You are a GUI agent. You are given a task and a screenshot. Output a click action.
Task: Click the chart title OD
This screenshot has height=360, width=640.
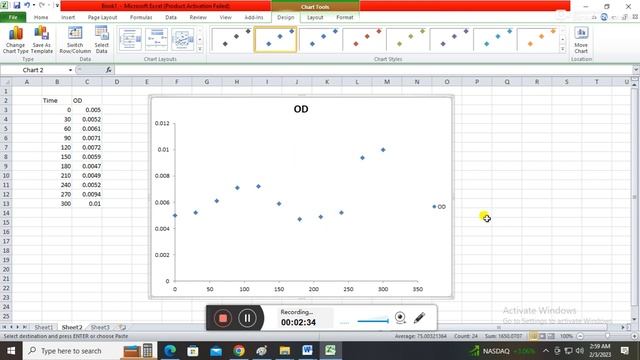(x=301, y=109)
